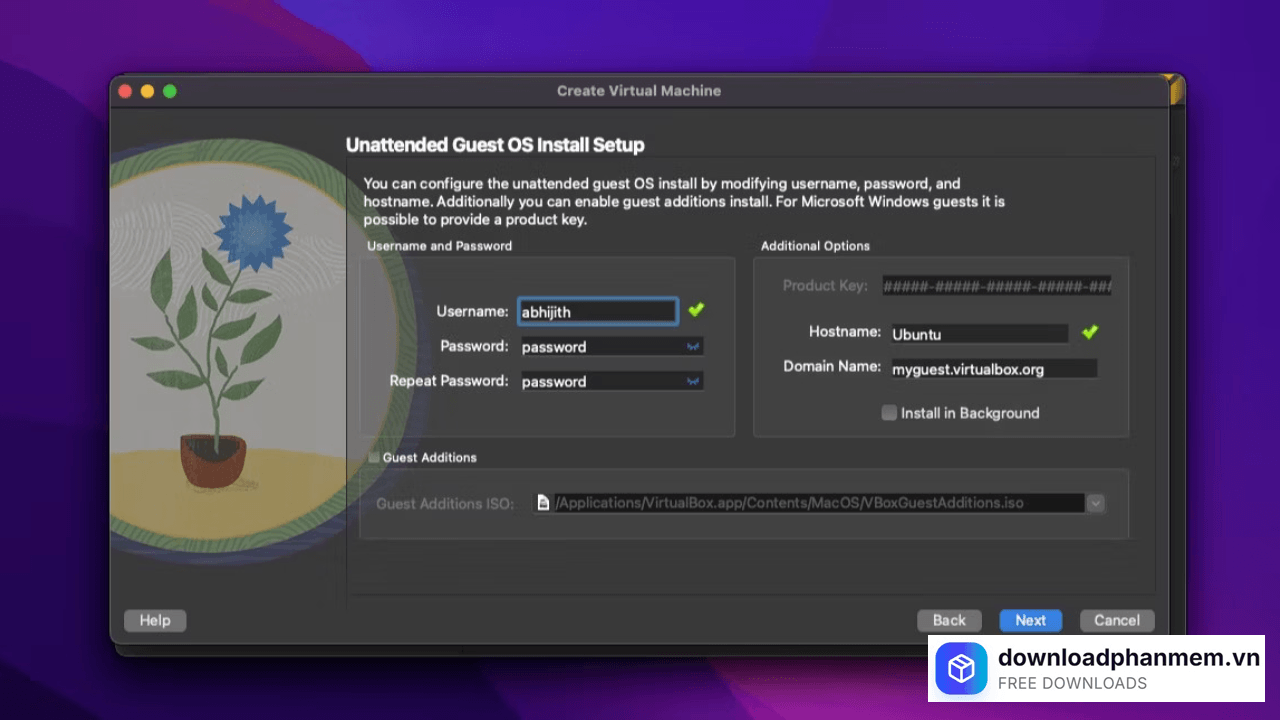Click the green checkmark beside Hostname

pyautogui.click(x=1089, y=332)
